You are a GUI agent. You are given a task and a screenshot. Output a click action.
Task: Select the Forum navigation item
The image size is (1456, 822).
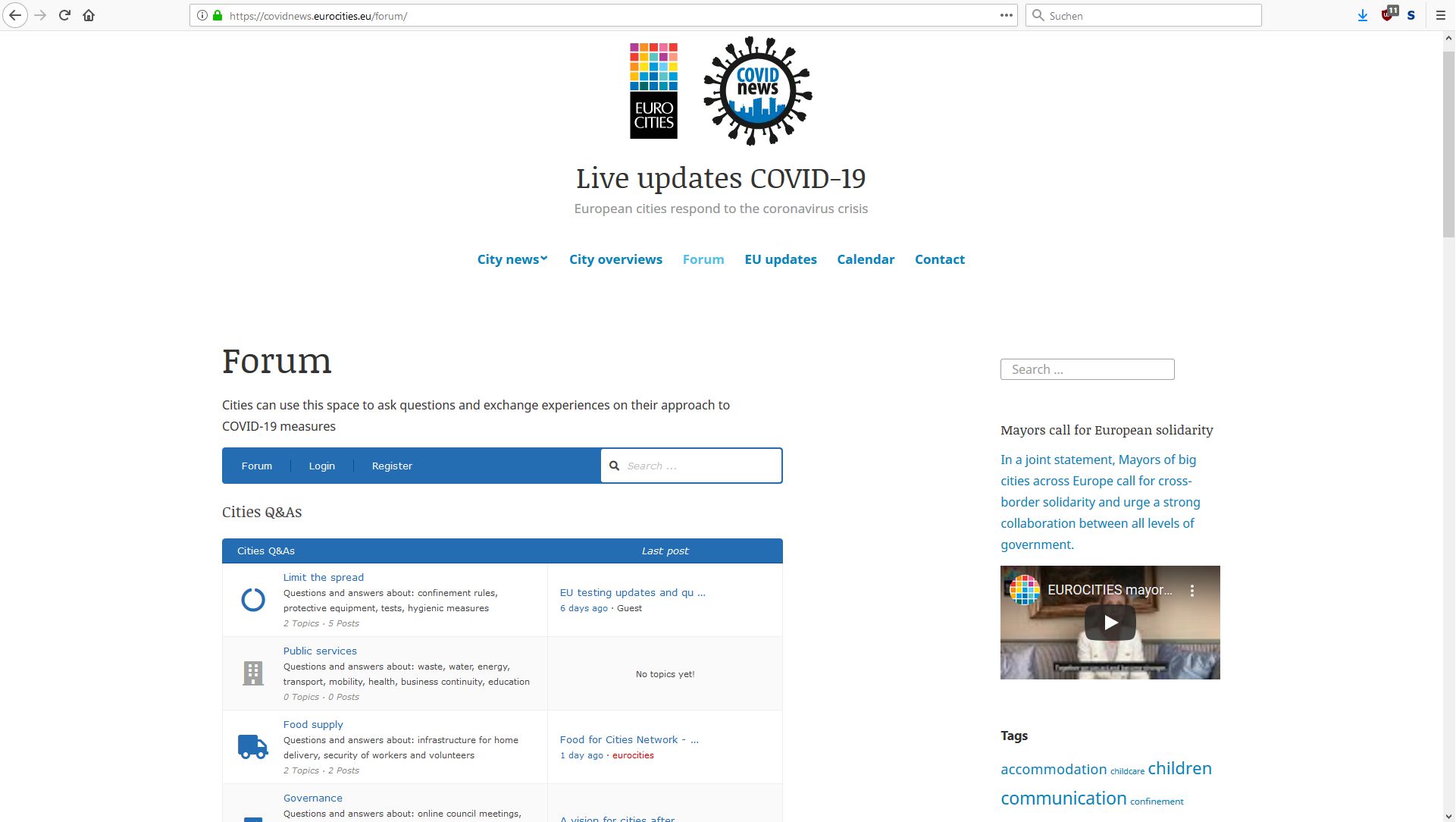click(x=703, y=259)
